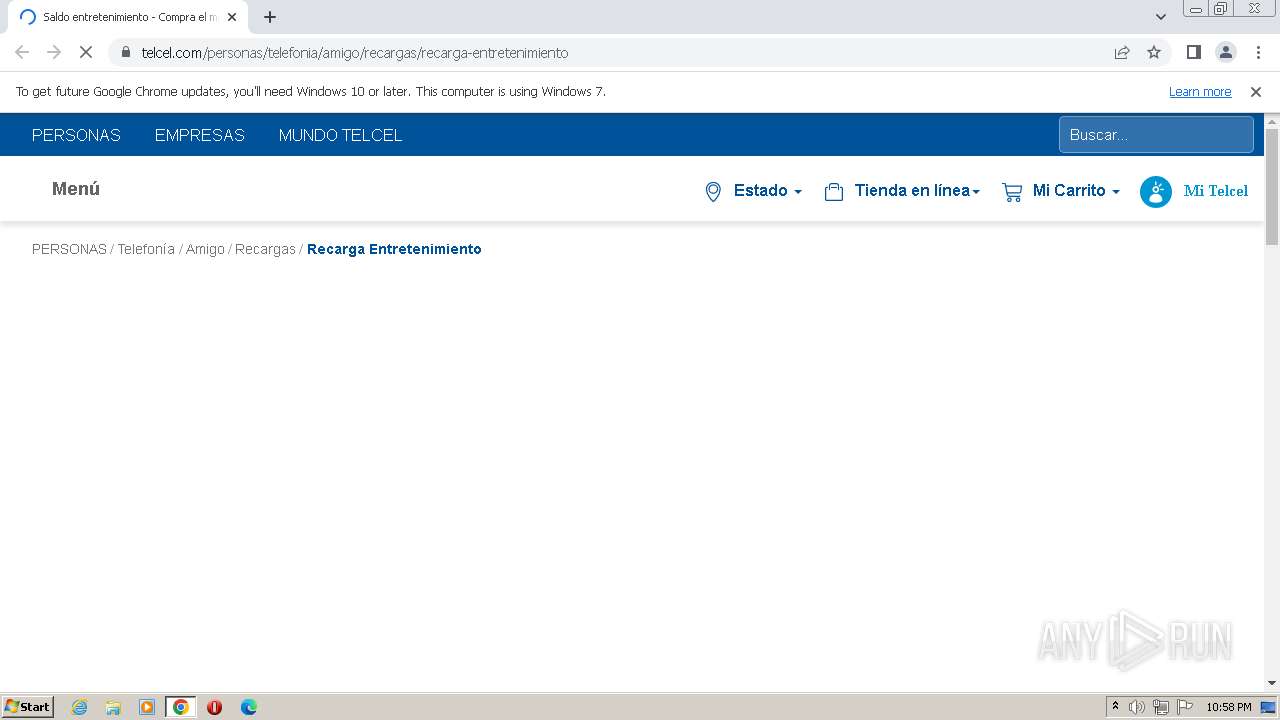The width and height of the screenshot is (1280, 720).
Task: Click the 10:58 PM clock
Action: [1229, 707]
